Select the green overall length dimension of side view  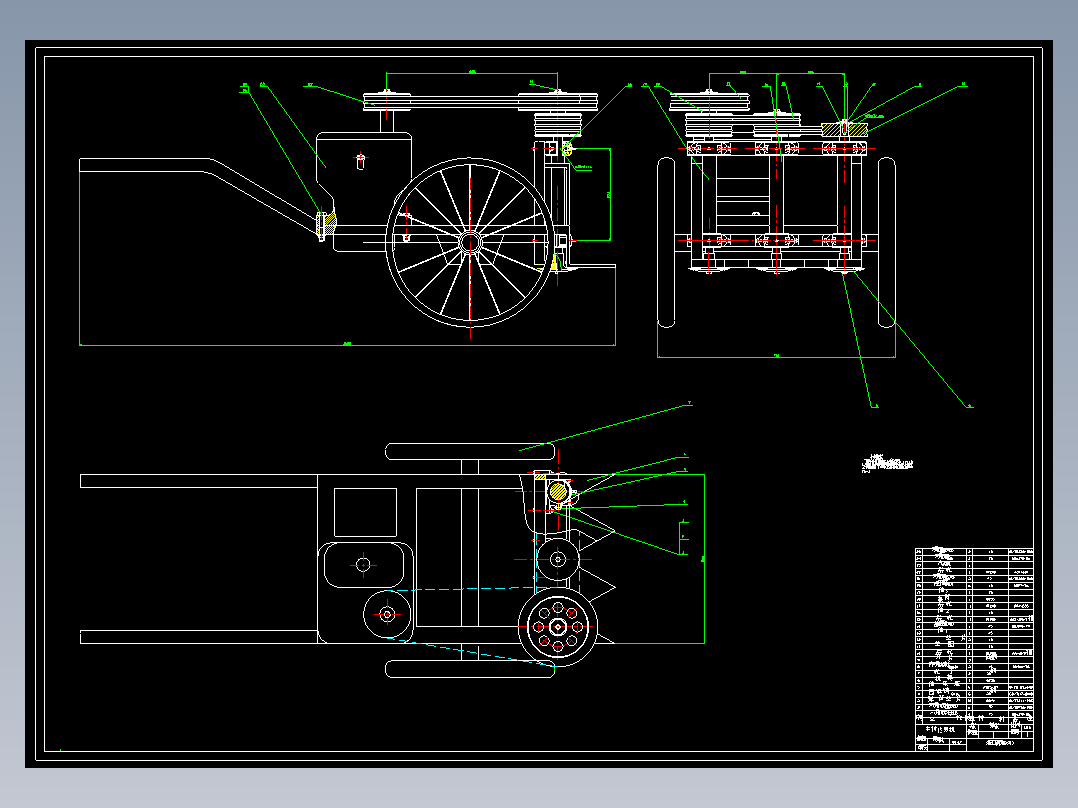[347, 344]
